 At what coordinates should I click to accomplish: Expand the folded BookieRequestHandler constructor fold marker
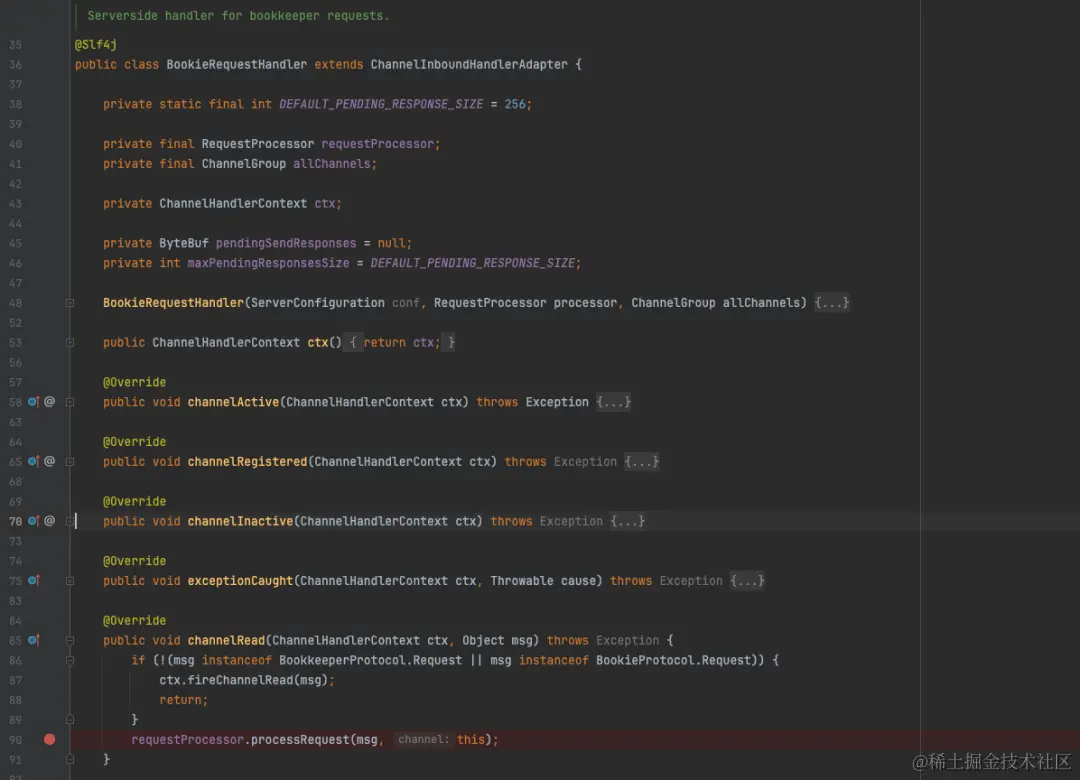coord(70,303)
